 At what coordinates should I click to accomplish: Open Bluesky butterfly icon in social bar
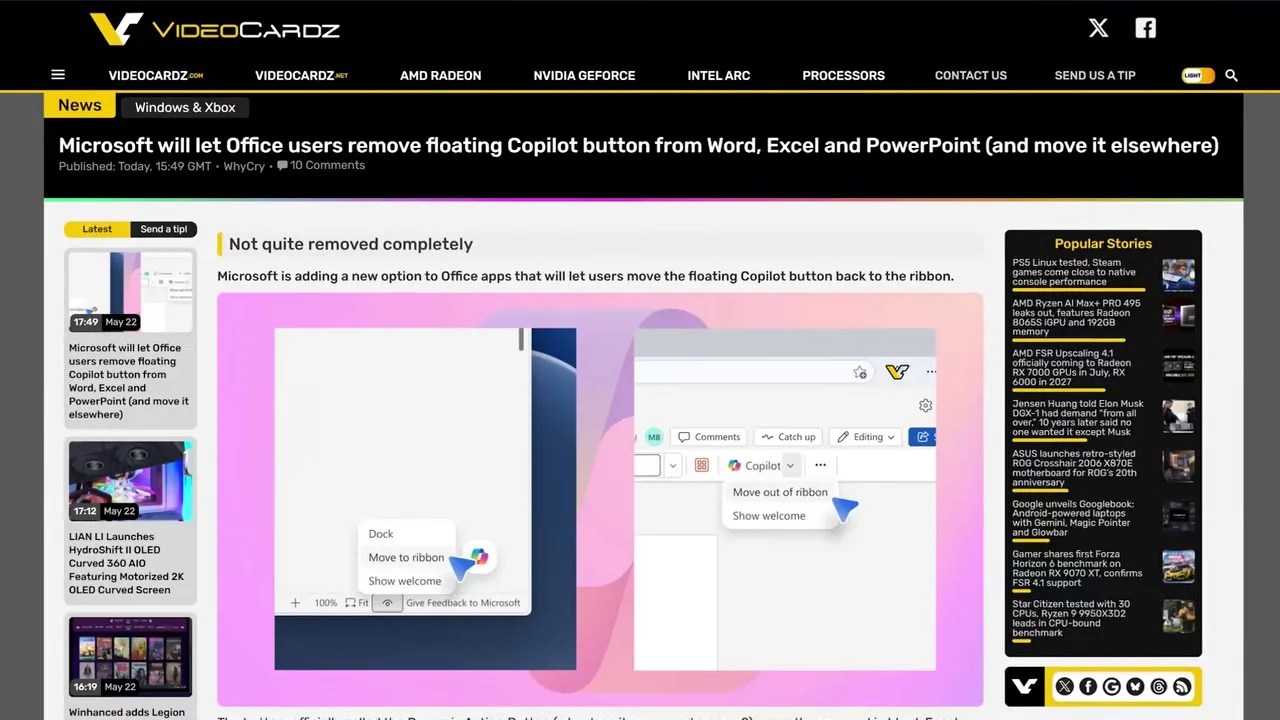(x=1135, y=686)
